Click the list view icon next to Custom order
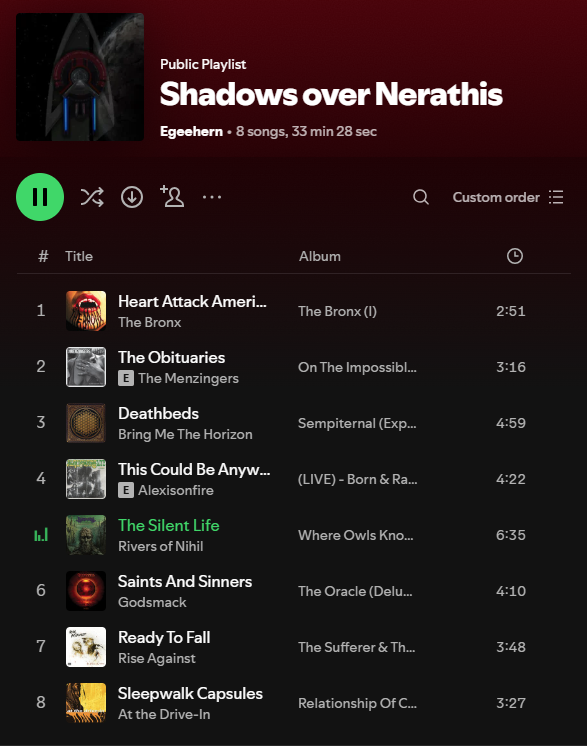 tap(556, 197)
